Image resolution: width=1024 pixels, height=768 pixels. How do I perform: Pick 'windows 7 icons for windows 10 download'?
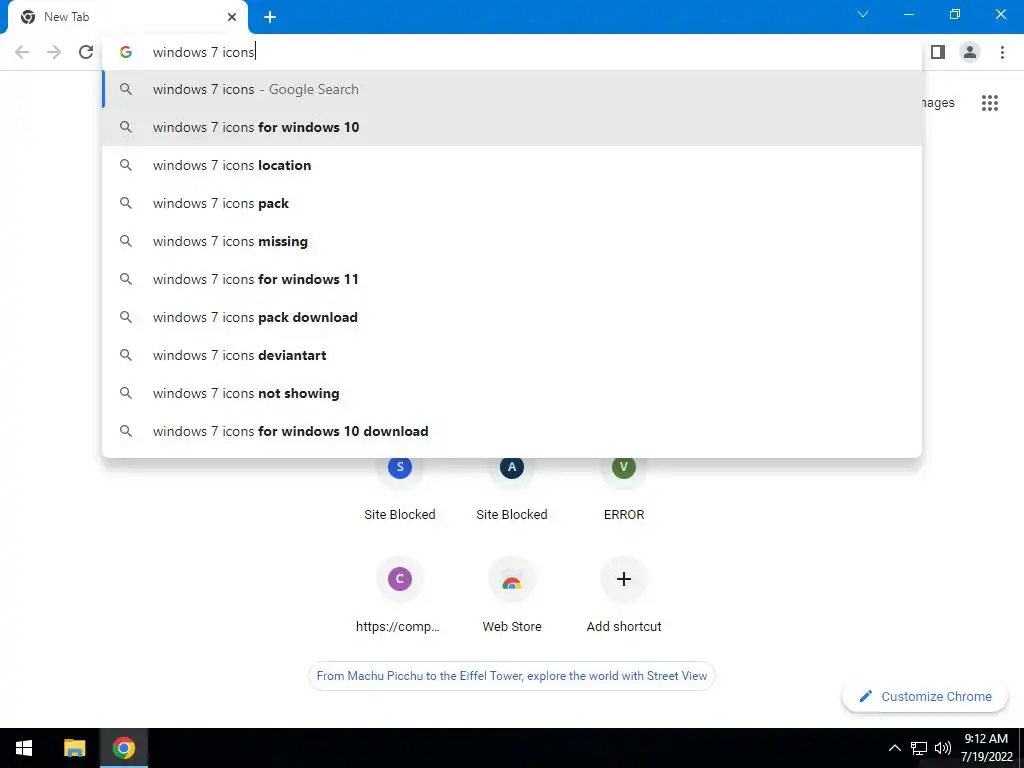click(x=512, y=431)
